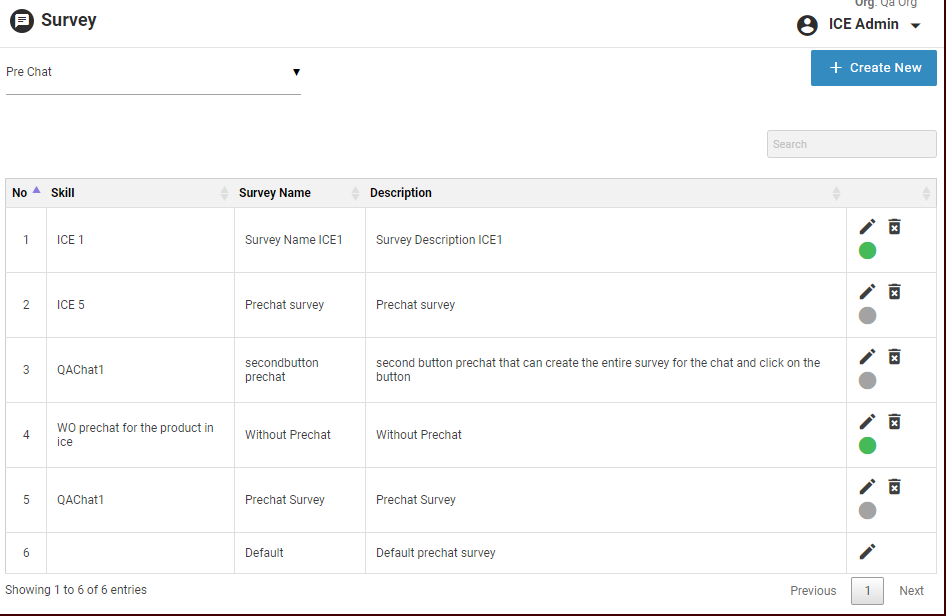Image resolution: width=946 pixels, height=616 pixels.
Task: Delete row 5 Prechat Survey entry
Action: [895, 487]
